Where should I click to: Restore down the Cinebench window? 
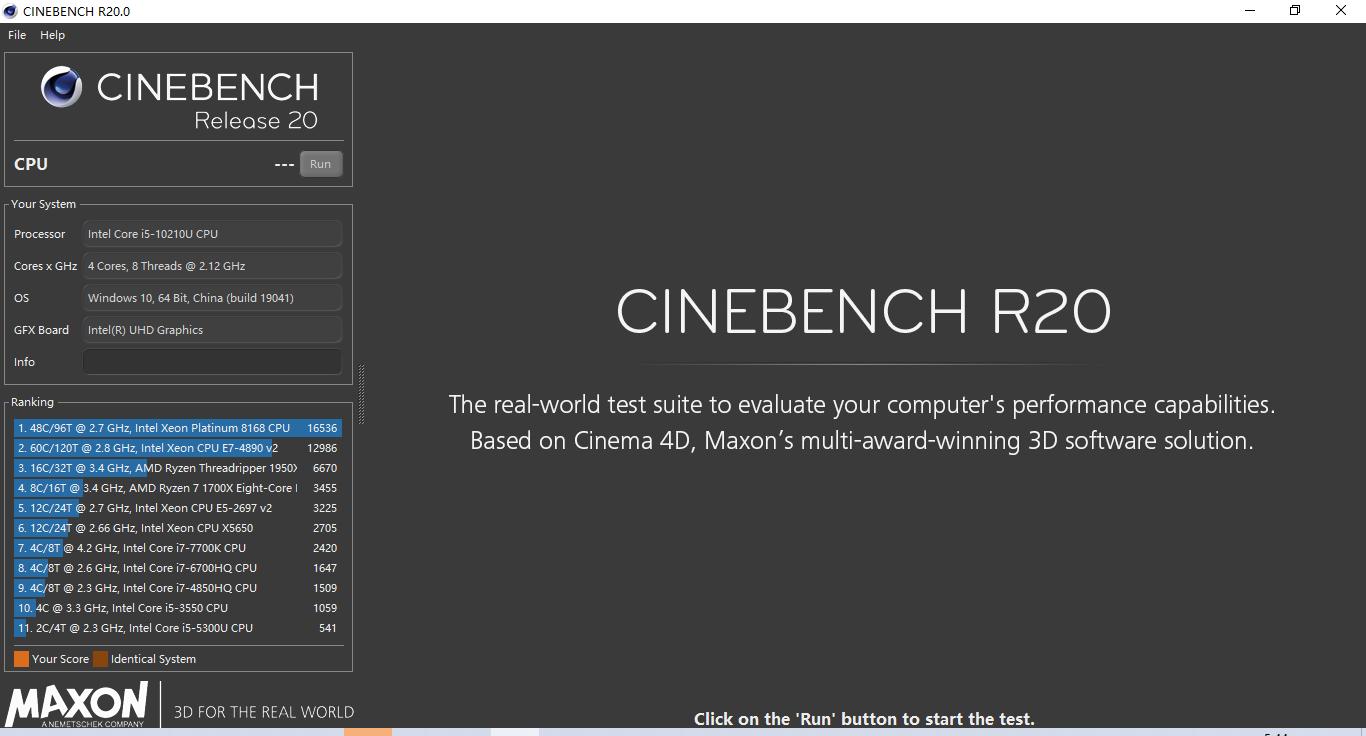click(x=1295, y=11)
